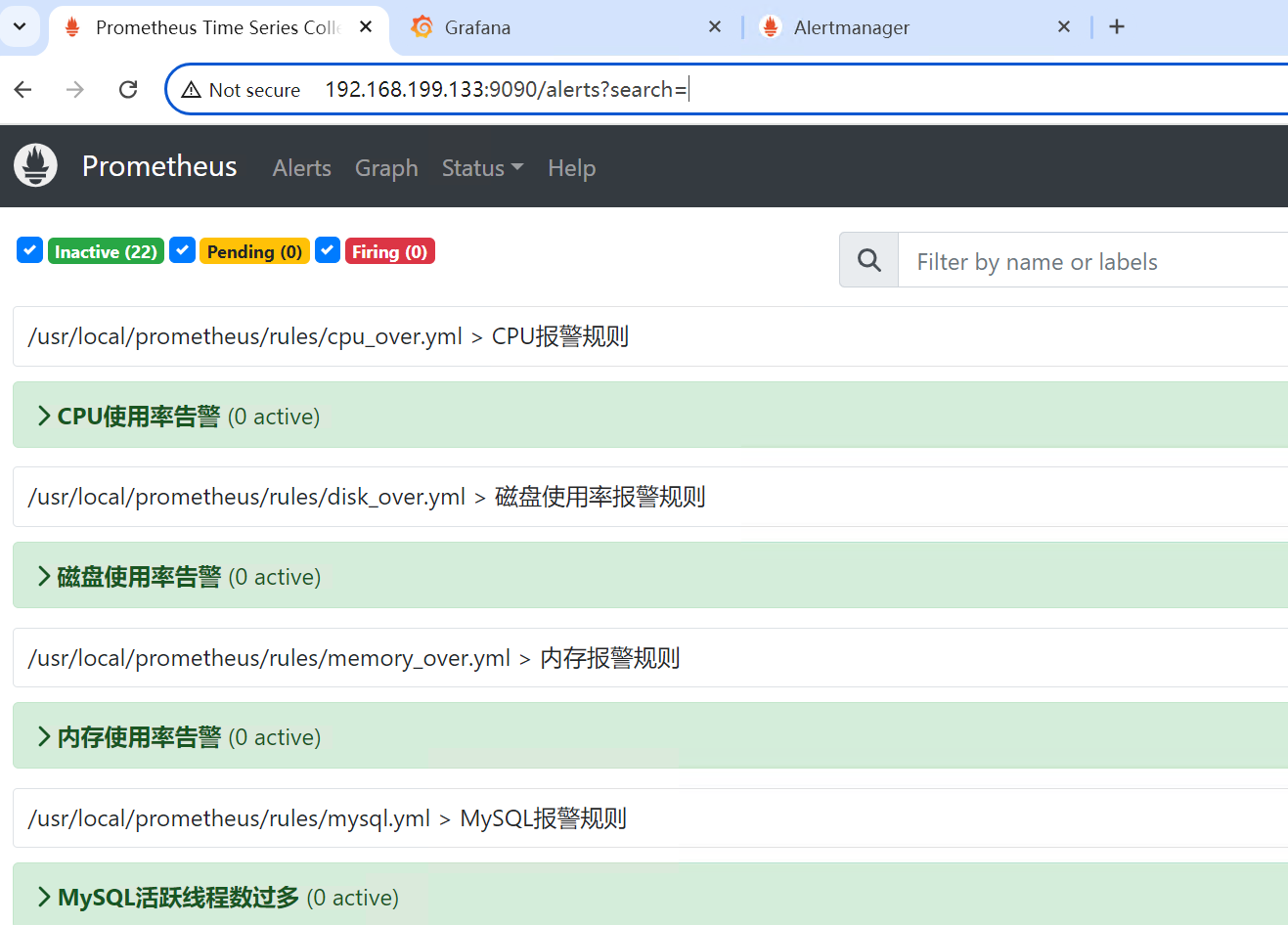Reload the page with the refresh icon
Screen dimensions: 1288x925
click(x=128, y=90)
